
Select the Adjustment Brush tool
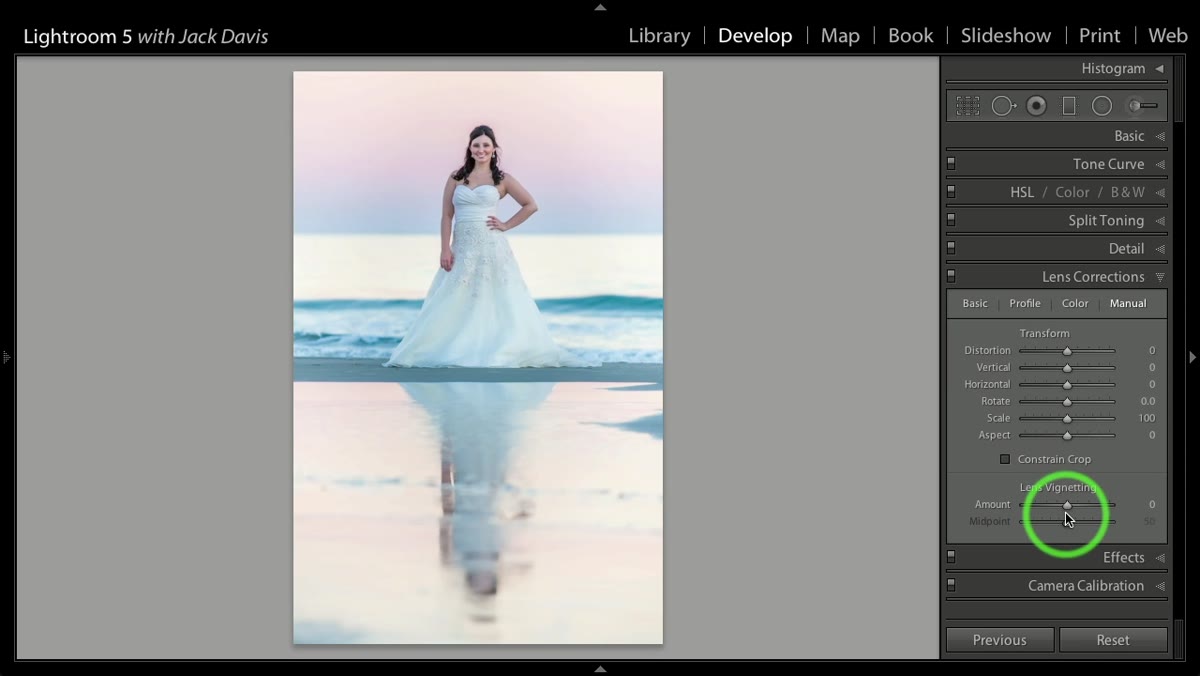[1141, 105]
